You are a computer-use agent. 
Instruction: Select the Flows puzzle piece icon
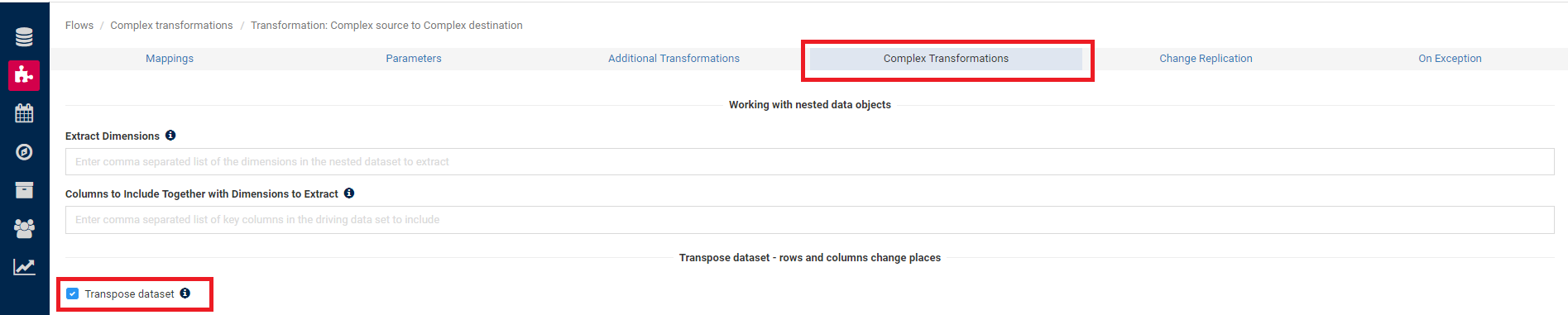coord(24,75)
